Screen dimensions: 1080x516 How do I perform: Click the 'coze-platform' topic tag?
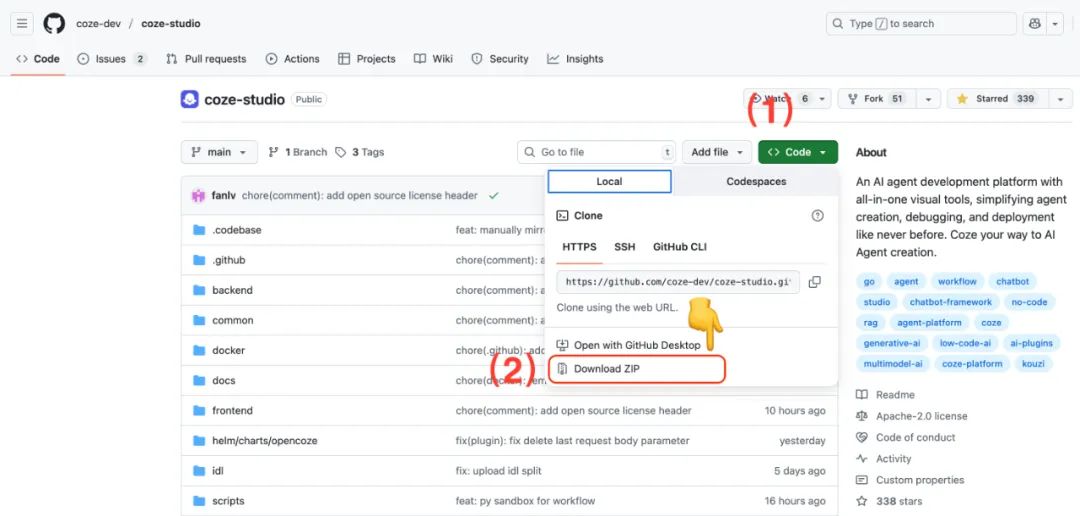pos(972,364)
